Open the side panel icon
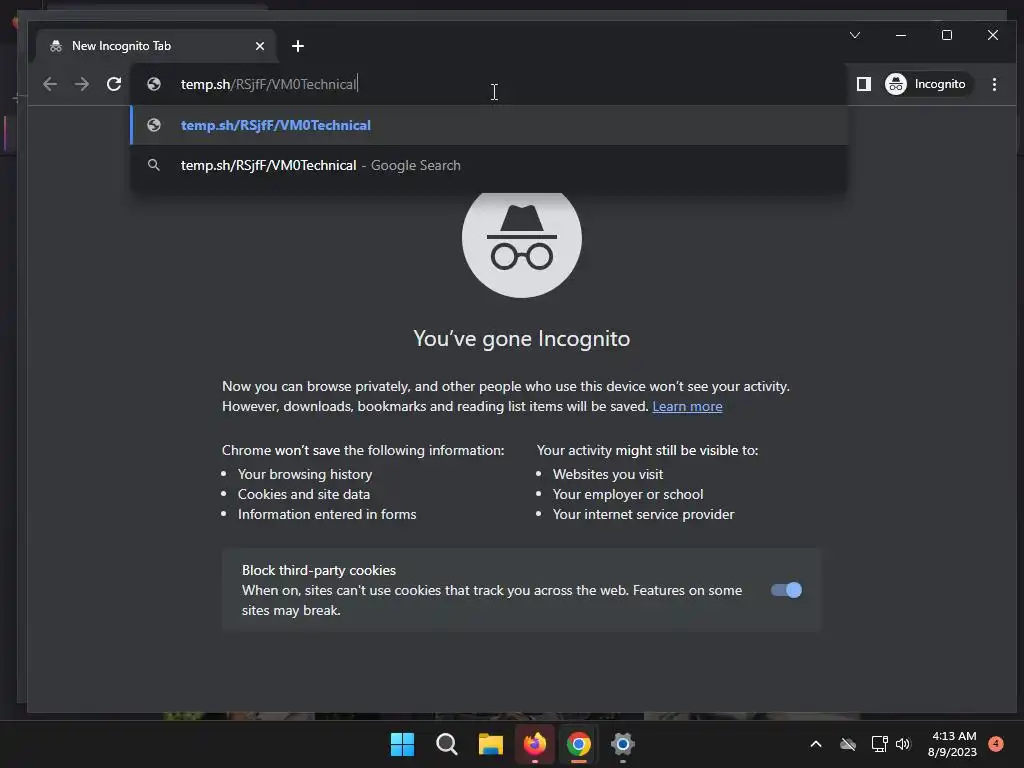The height and width of the screenshot is (768, 1024). click(863, 84)
